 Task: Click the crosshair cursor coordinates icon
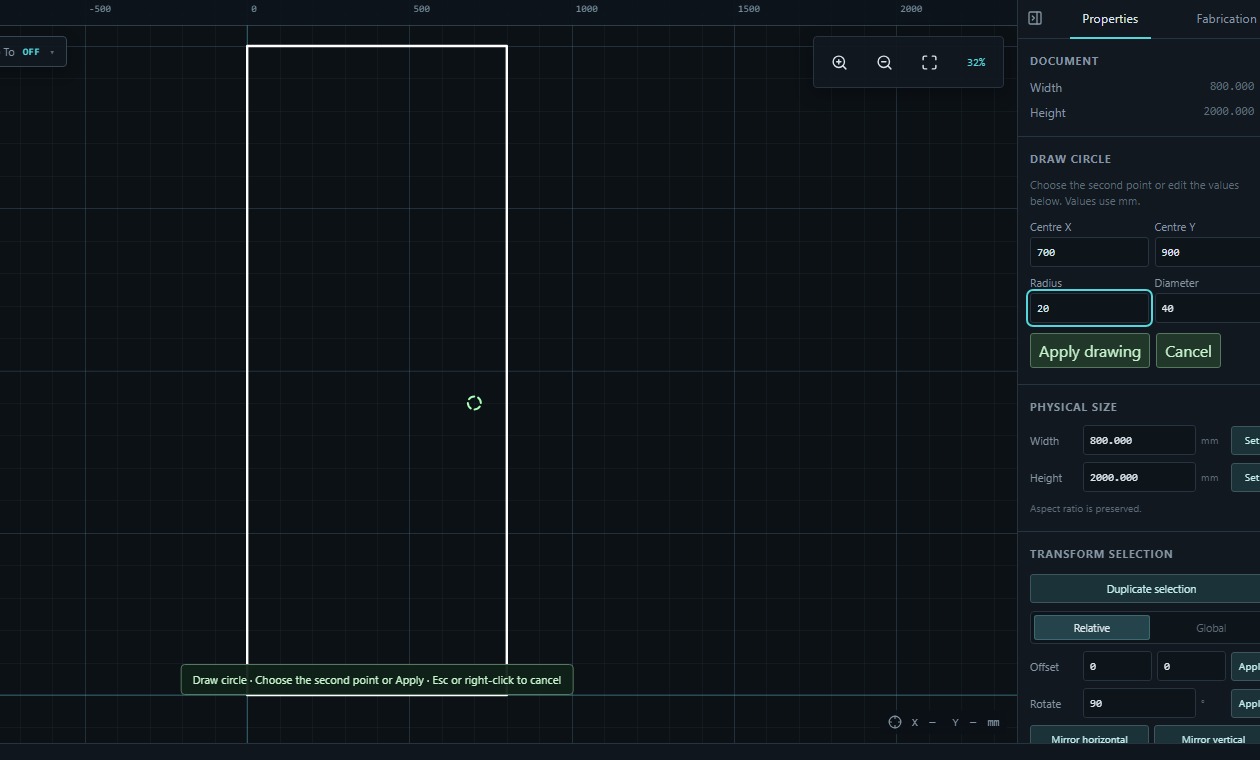(x=895, y=722)
